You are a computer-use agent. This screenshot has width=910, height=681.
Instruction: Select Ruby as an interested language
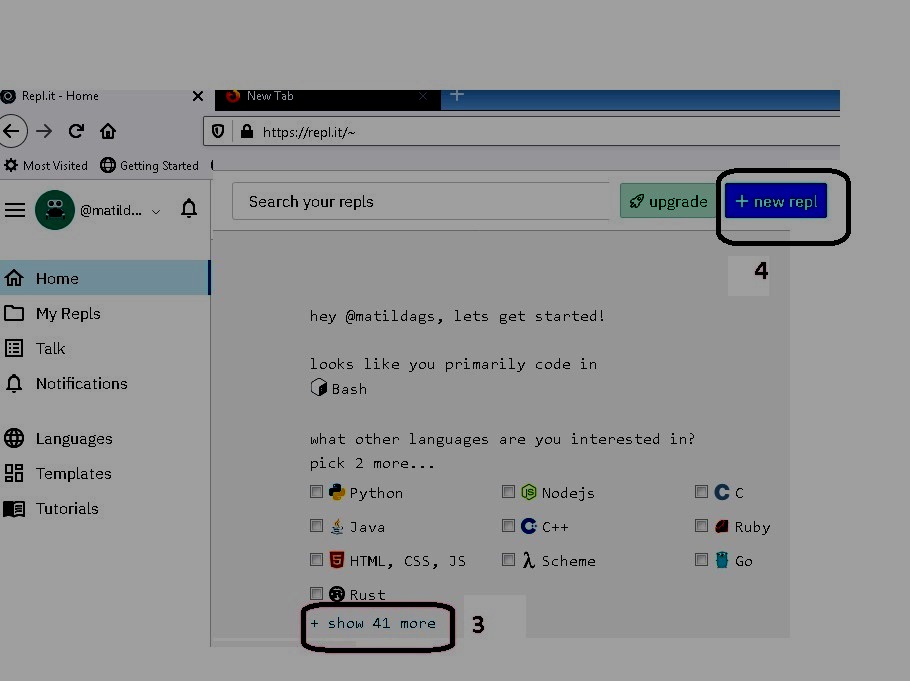point(701,525)
